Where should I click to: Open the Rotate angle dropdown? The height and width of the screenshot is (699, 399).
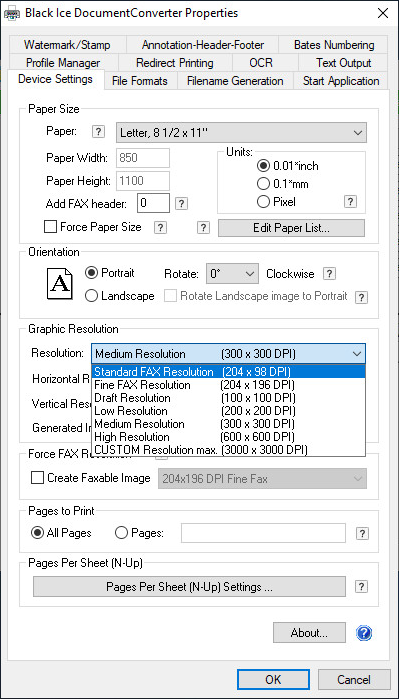pyautogui.click(x=232, y=273)
